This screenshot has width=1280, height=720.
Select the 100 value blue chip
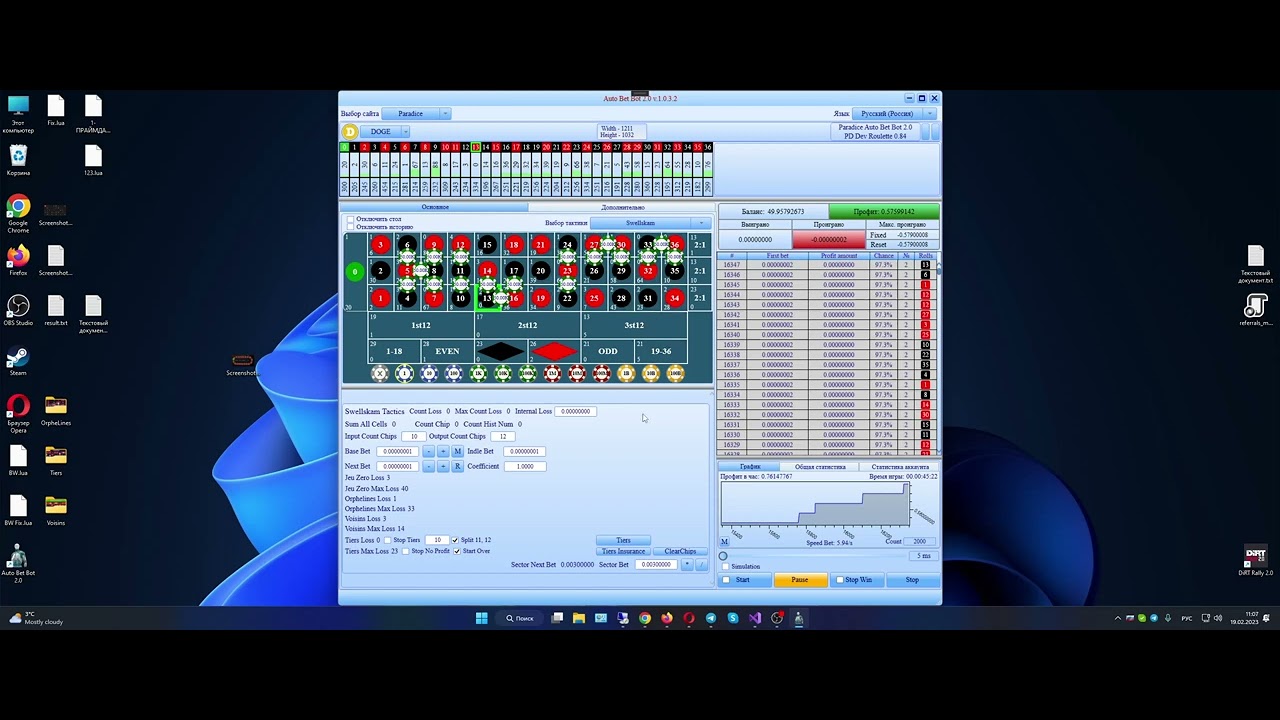453,374
